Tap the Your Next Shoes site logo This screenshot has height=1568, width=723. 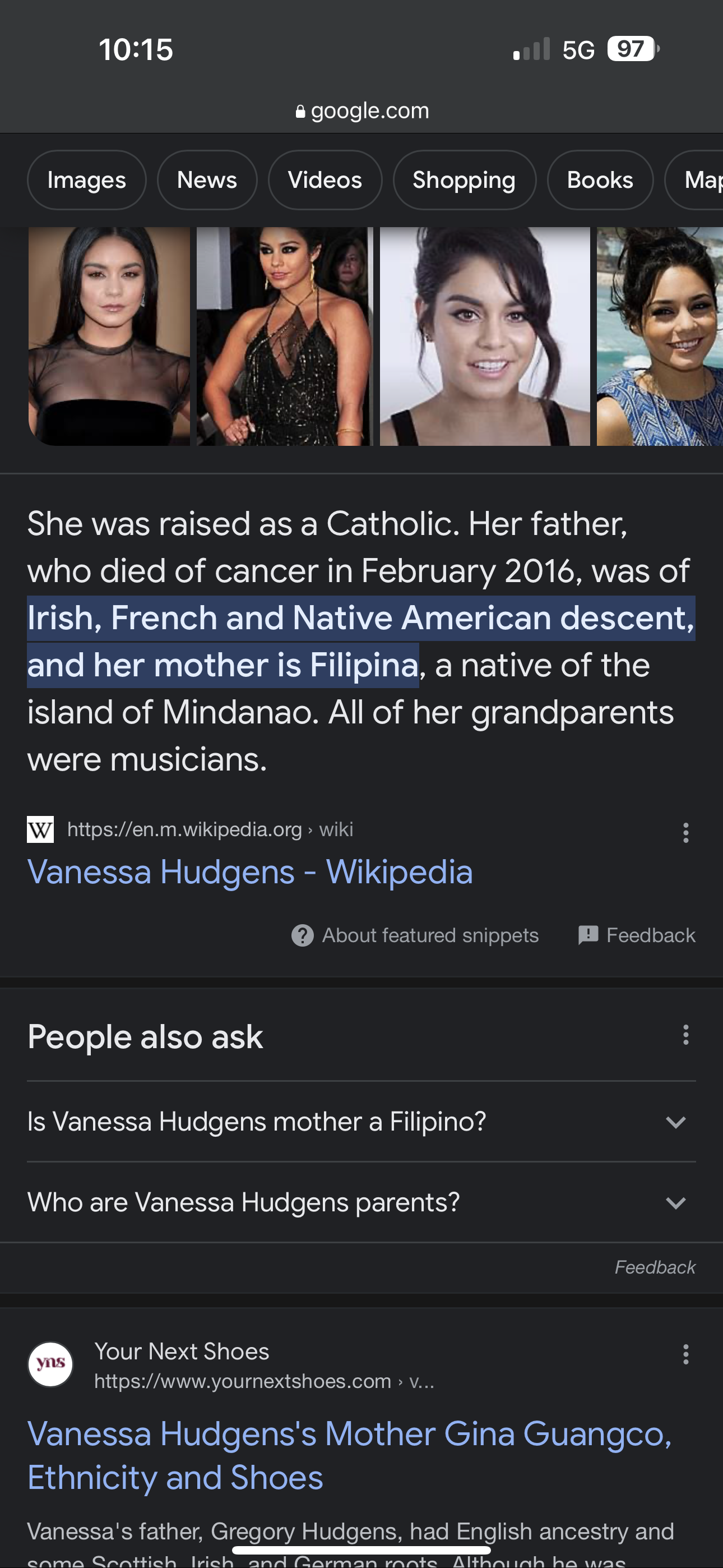pyautogui.click(x=50, y=1364)
